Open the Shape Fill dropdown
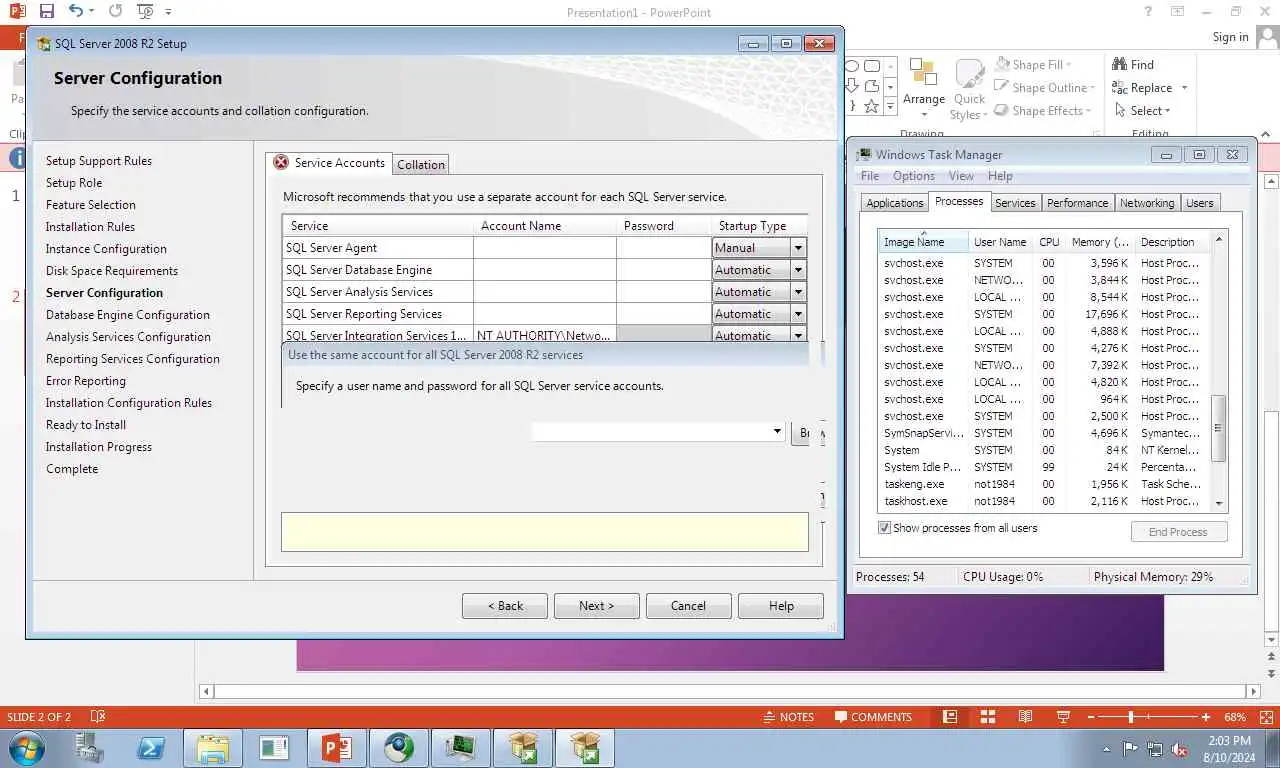The width and height of the screenshot is (1280, 768). click(x=1034, y=65)
